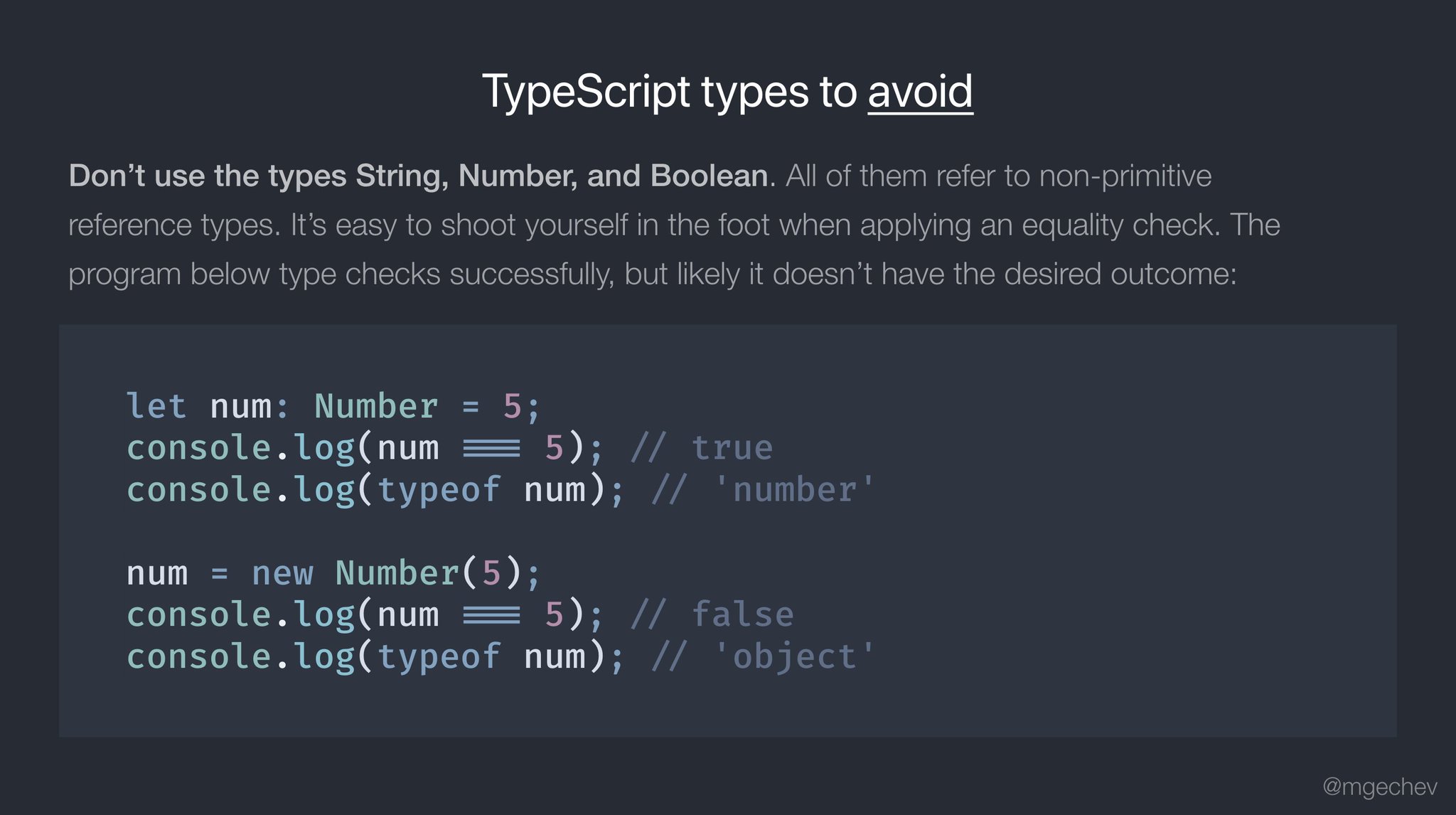Click the first triple-equals operator
The width and height of the screenshot is (1456, 815).
[491, 449]
